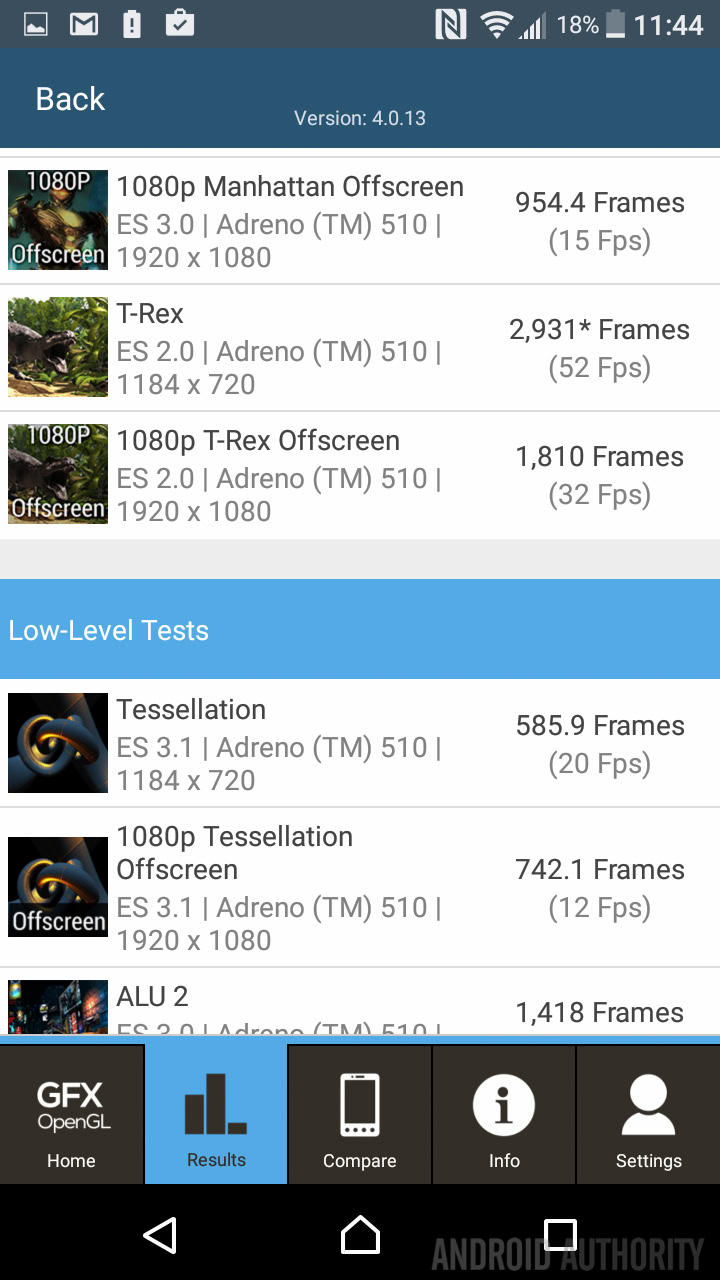The image size is (720, 1280).
Task: Tap the ALU 2 test thumbnail
Action: tap(58, 1006)
